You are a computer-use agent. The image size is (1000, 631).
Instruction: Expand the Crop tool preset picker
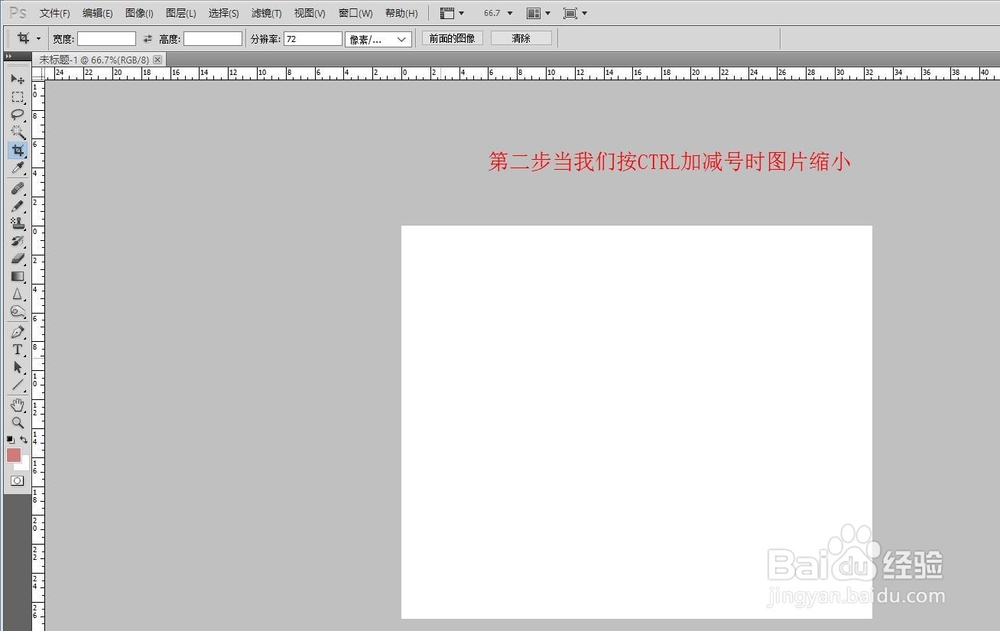pos(37,37)
